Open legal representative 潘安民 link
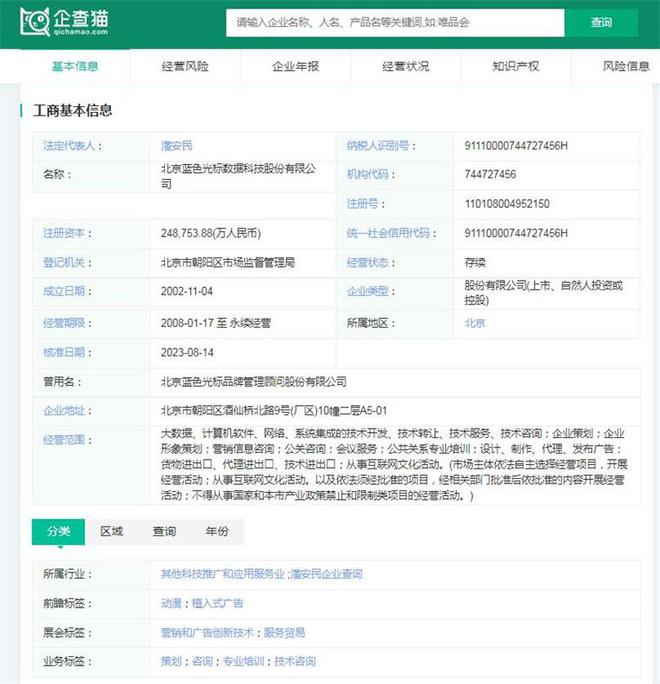The width and height of the screenshot is (660, 684). (x=176, y=146)
